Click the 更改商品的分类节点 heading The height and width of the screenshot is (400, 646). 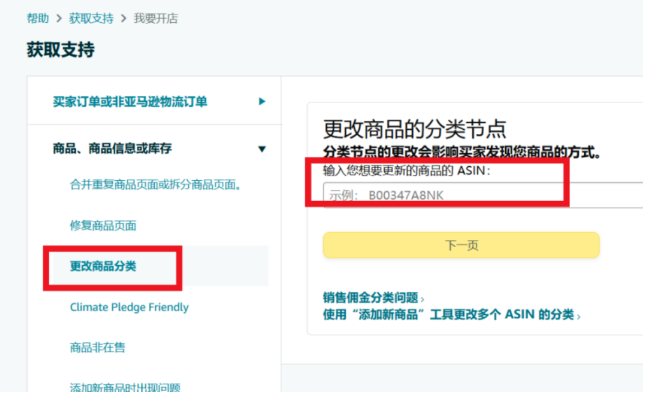tap(414, 129)
